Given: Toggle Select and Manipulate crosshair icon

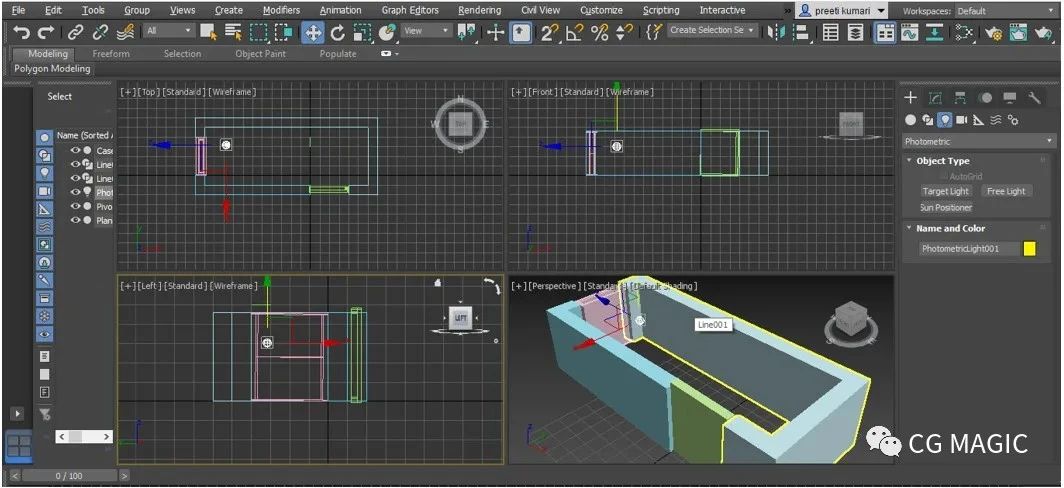Looking at the screenshot, I should 496,32.
